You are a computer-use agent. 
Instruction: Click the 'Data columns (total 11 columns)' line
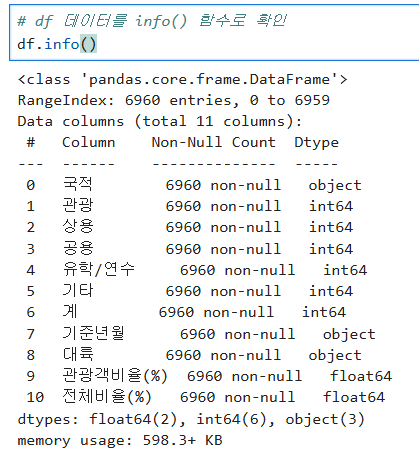point(160,121)
